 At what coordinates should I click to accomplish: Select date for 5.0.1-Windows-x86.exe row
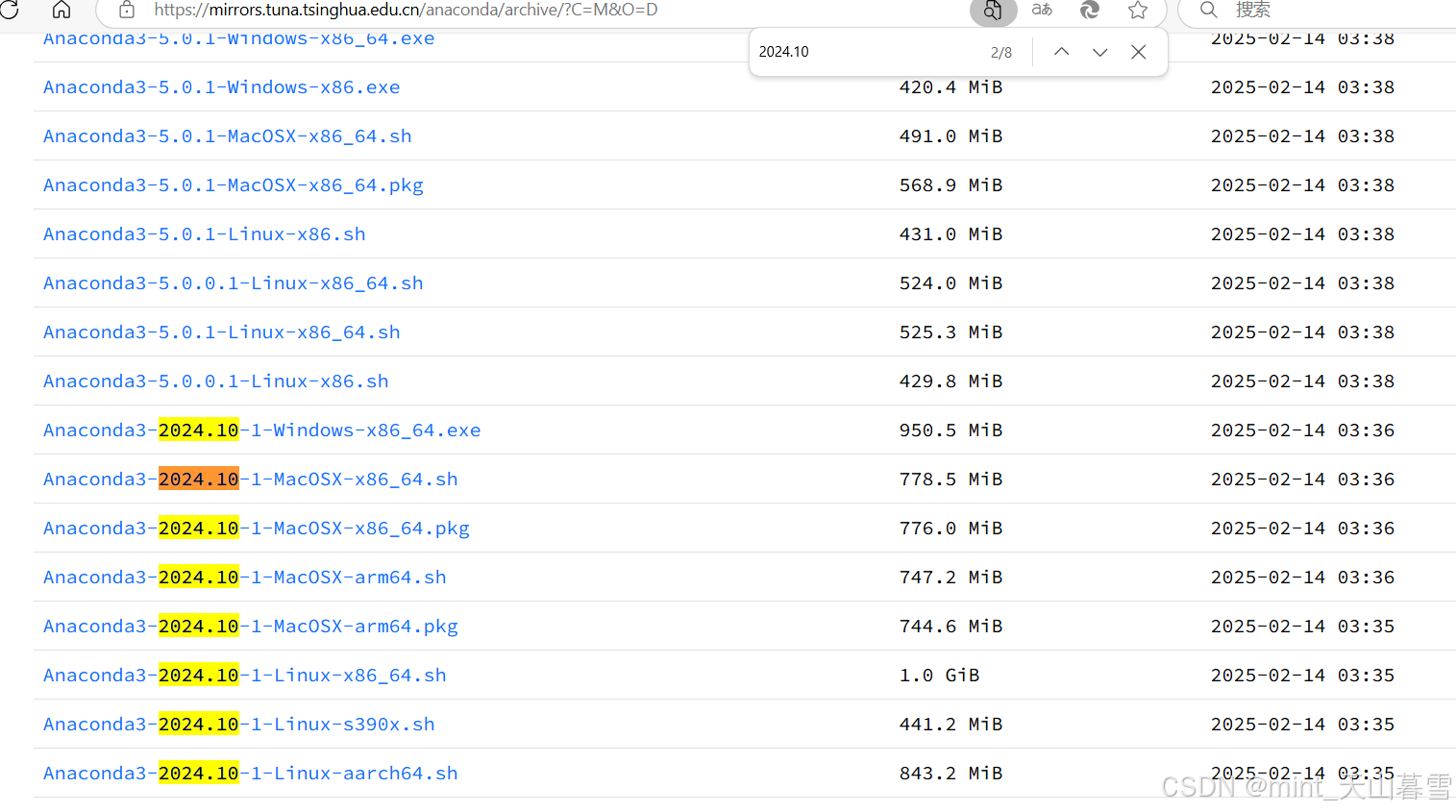tap(1302, 87)
